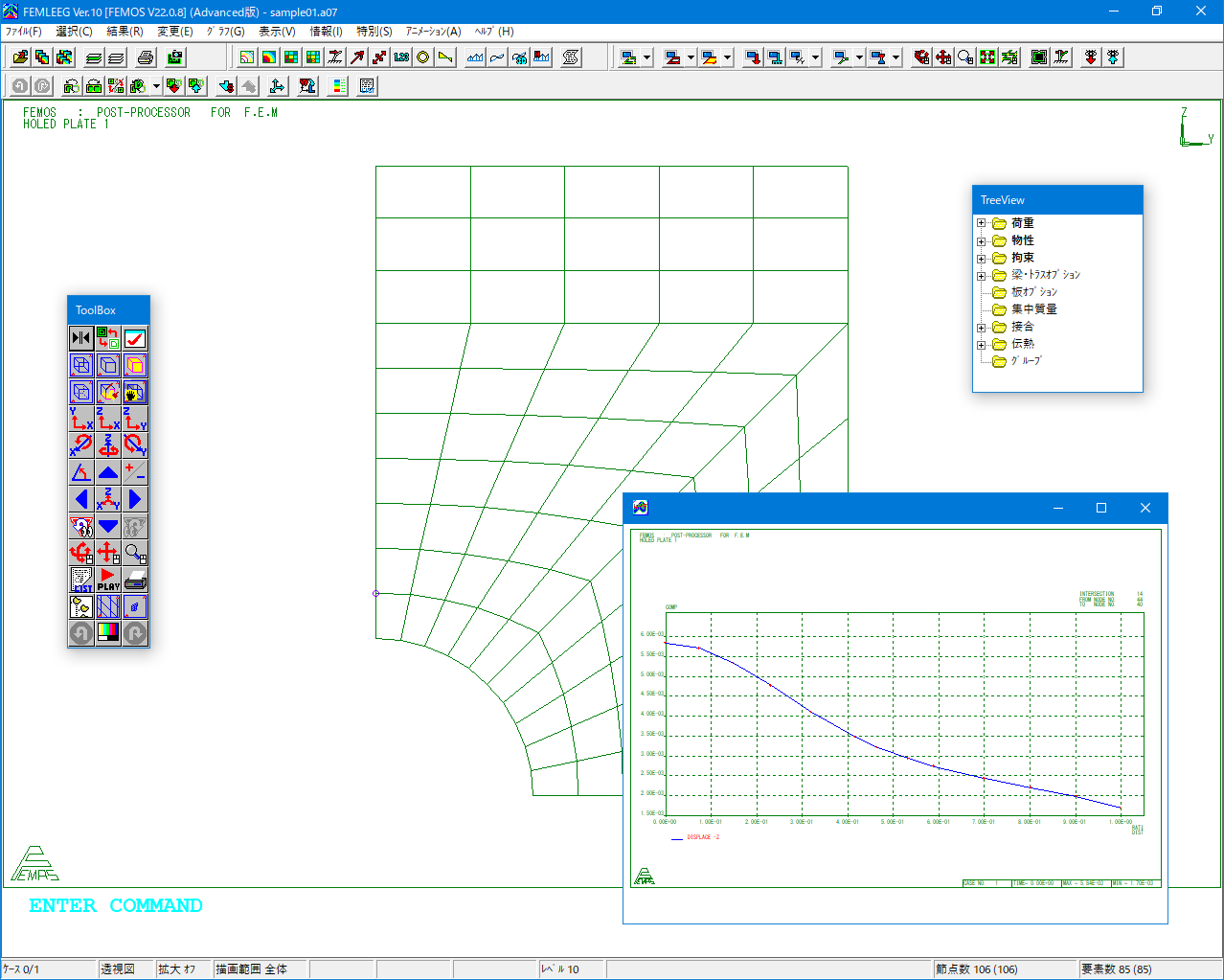Click the PLAY animation icon in ToolBox

click(108, 580)
